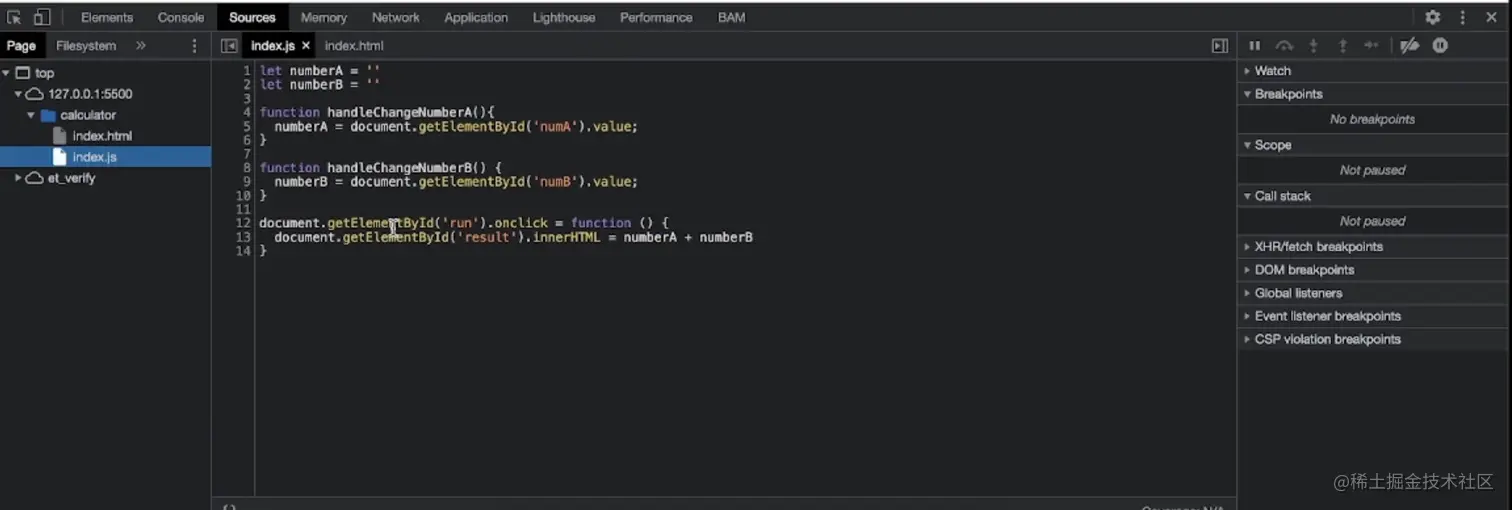Collapse the Call stack section
This screenshot has width=1512, height=510.
click(1374, 196)
